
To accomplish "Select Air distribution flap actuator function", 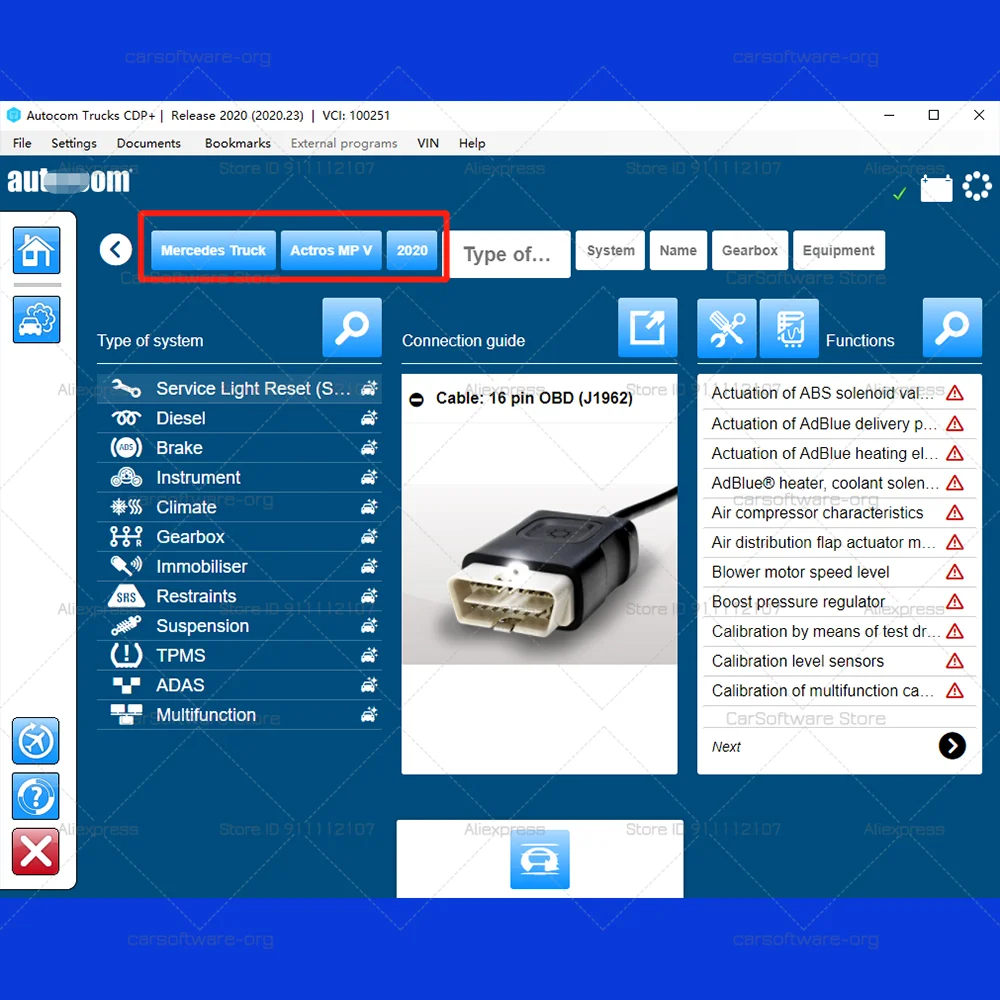I will click(838, 542).
